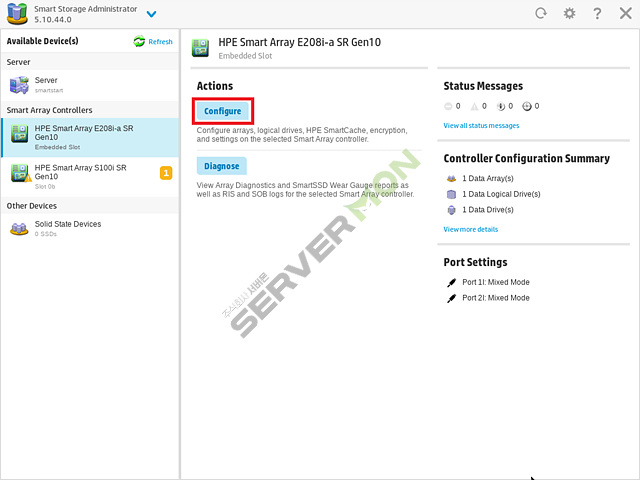This screenshot has width=640, height=480.
Task: Click the Configure button
Action: 222,111
